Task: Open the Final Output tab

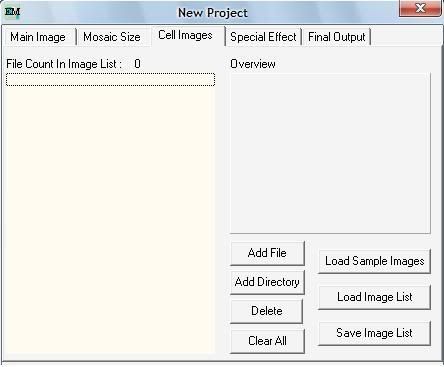Action: point(337,37)
